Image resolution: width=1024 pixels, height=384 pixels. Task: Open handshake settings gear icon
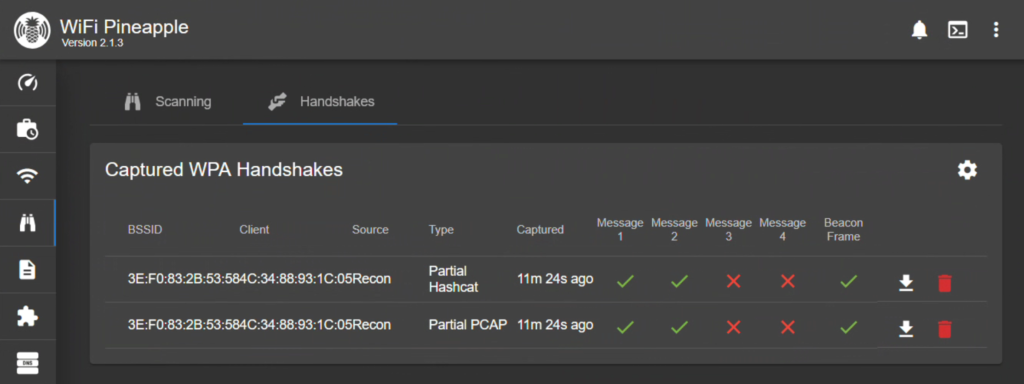[967, 170]
